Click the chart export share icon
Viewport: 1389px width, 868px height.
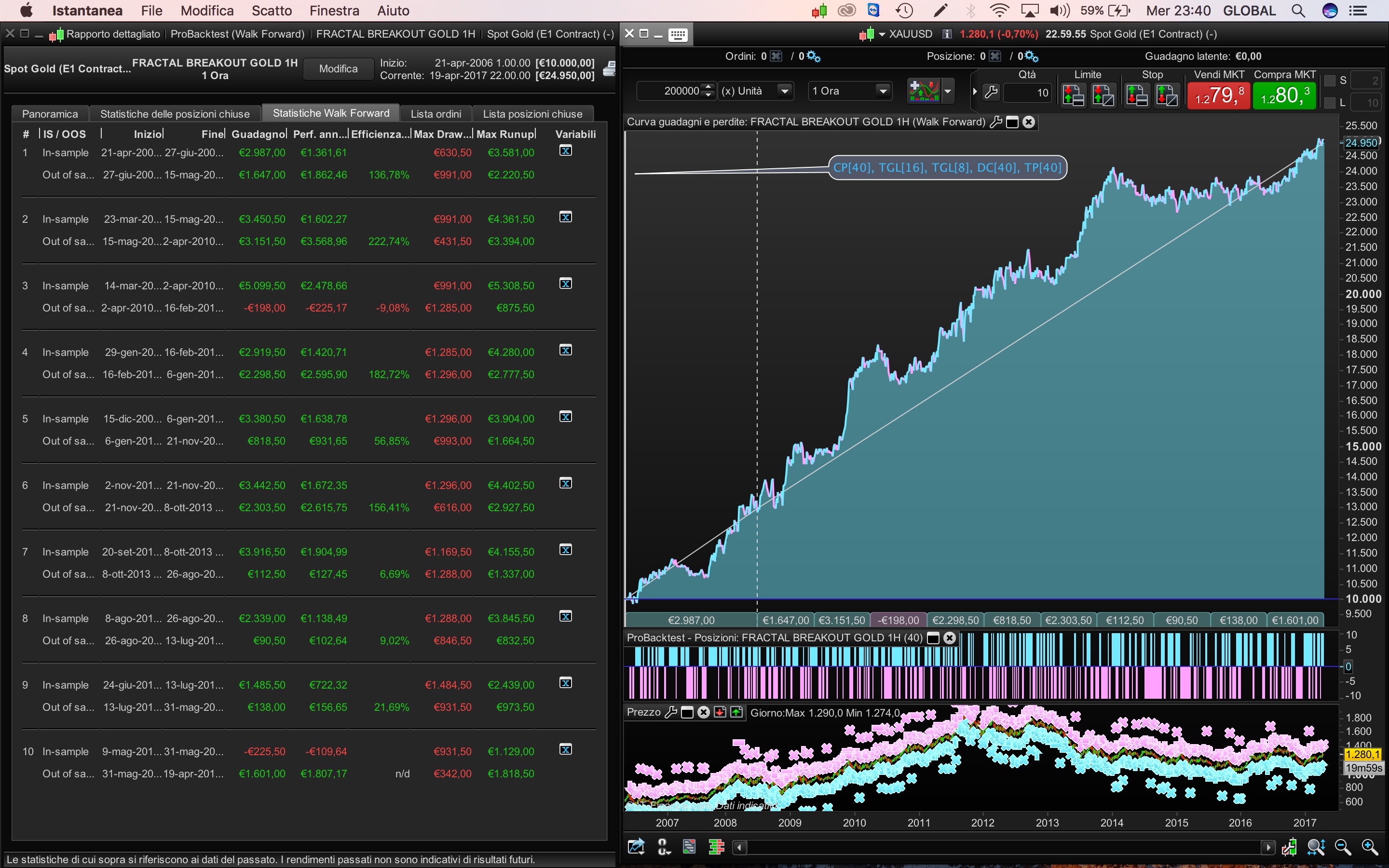click(x=636, y=847)
